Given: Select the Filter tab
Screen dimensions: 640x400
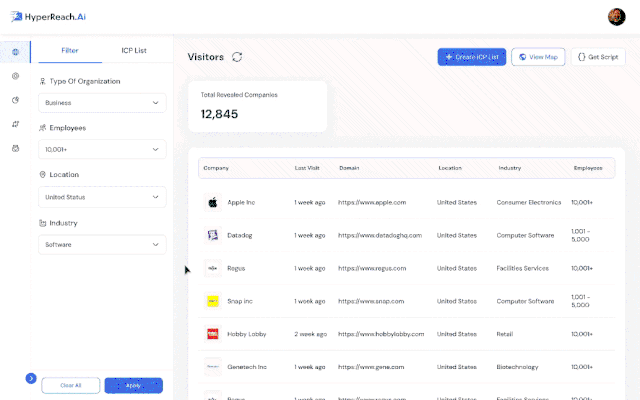Looking at the screenshot, I should 71,50.
